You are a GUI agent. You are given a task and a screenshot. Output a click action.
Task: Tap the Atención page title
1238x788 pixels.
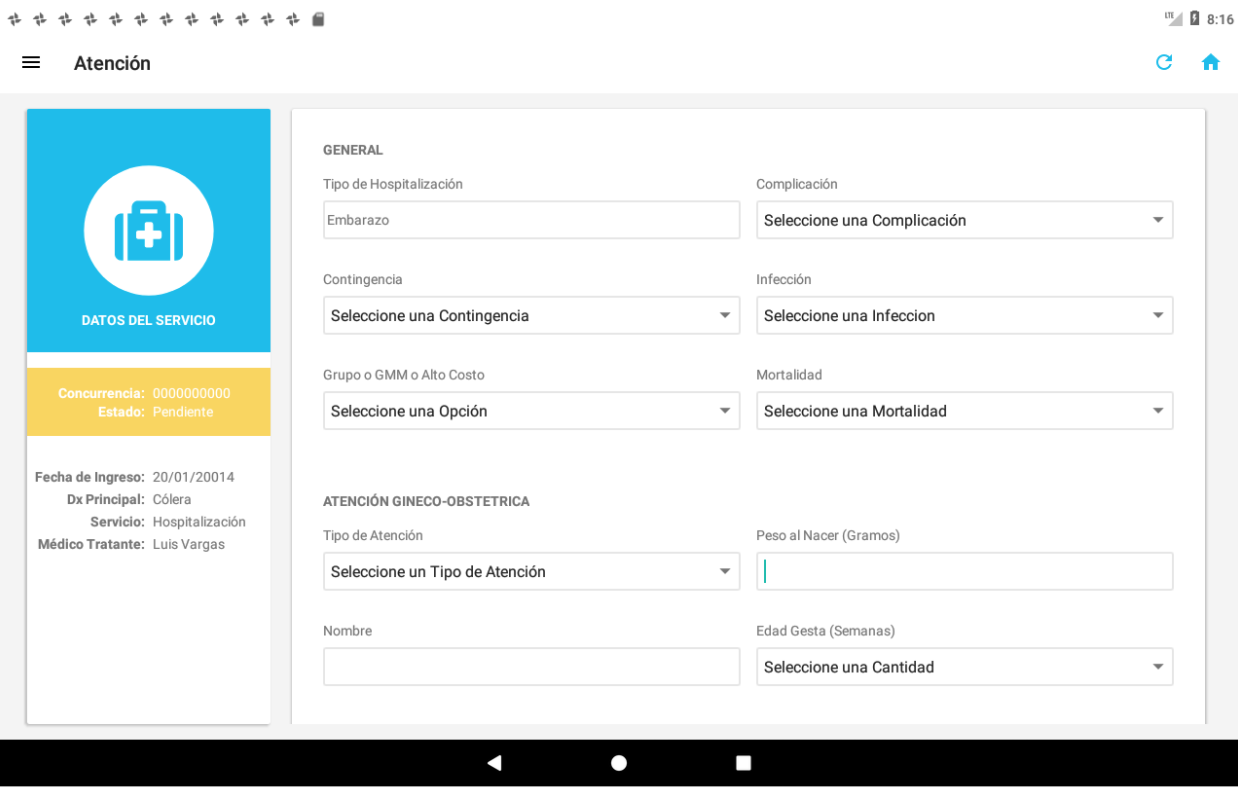[x=112, y=63]
